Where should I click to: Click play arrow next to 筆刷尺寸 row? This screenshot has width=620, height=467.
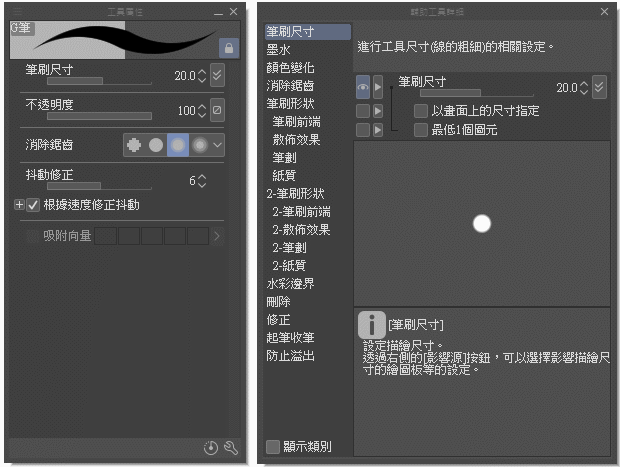tap(378, 87)
